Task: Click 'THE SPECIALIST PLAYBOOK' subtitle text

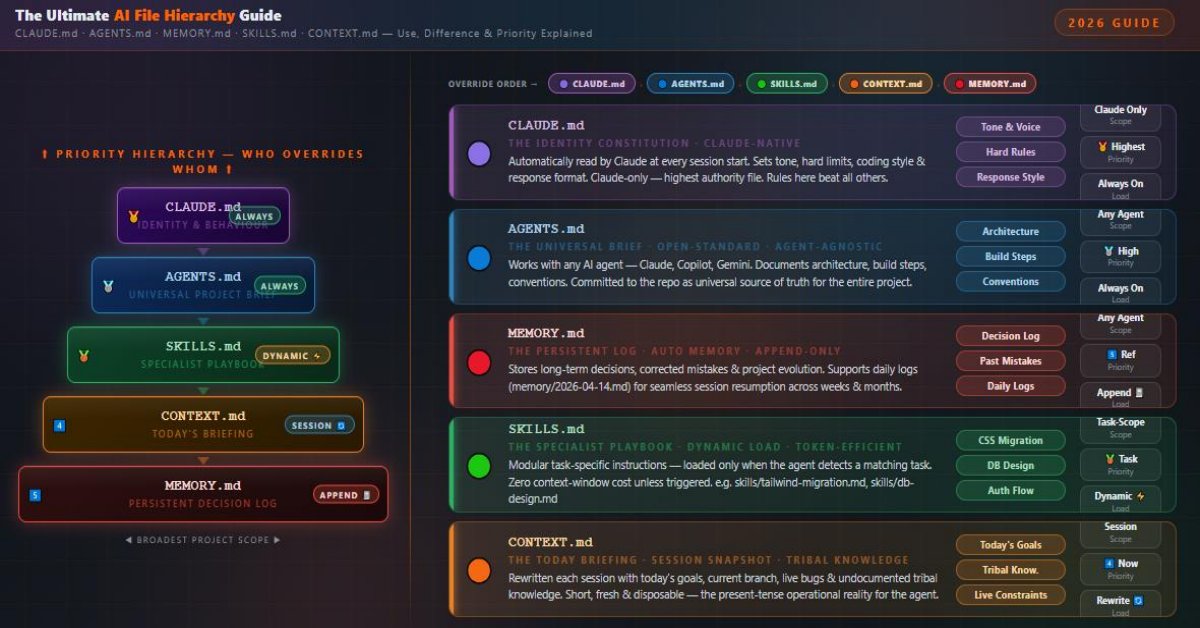Action: pos(591,447)
